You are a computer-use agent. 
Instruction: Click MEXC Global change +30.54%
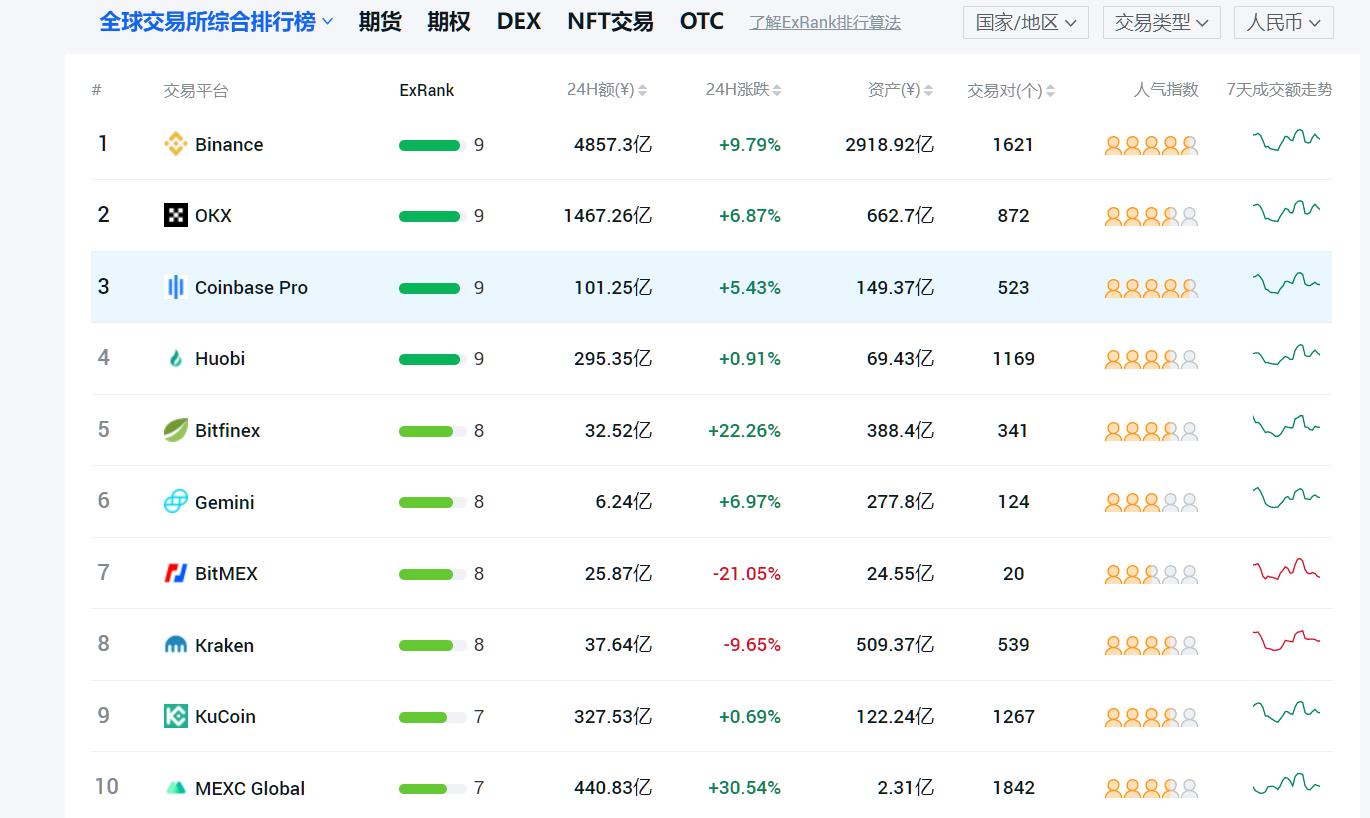744,788
